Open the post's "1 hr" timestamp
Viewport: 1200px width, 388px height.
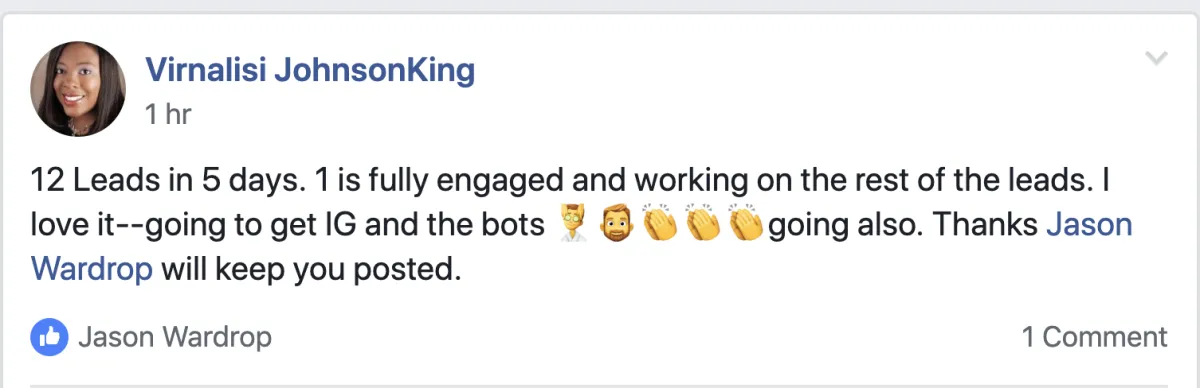pyautogui.click(x=167, y=115)
